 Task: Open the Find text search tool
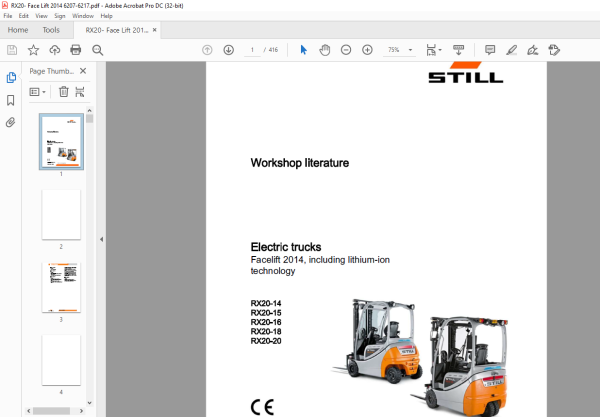98,50
